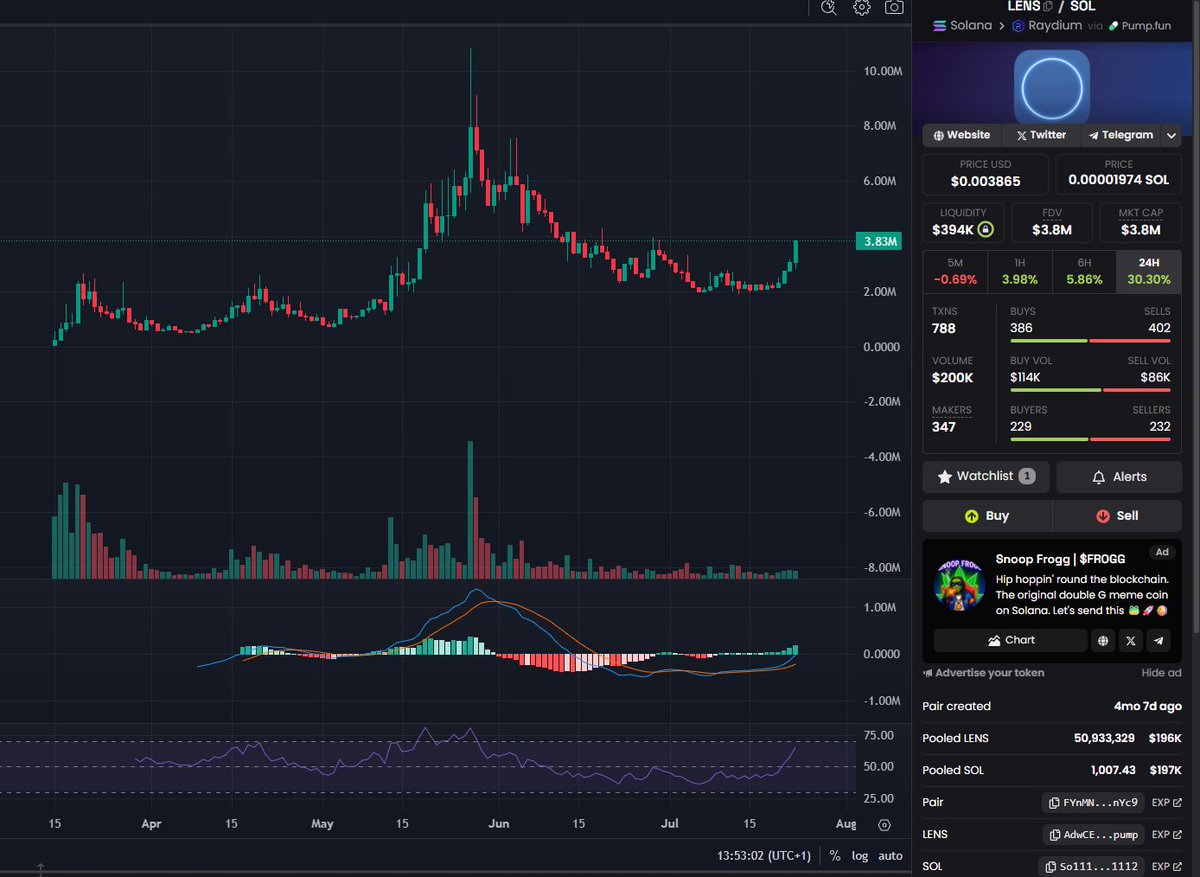Click the current price label 3.83M

879,241
